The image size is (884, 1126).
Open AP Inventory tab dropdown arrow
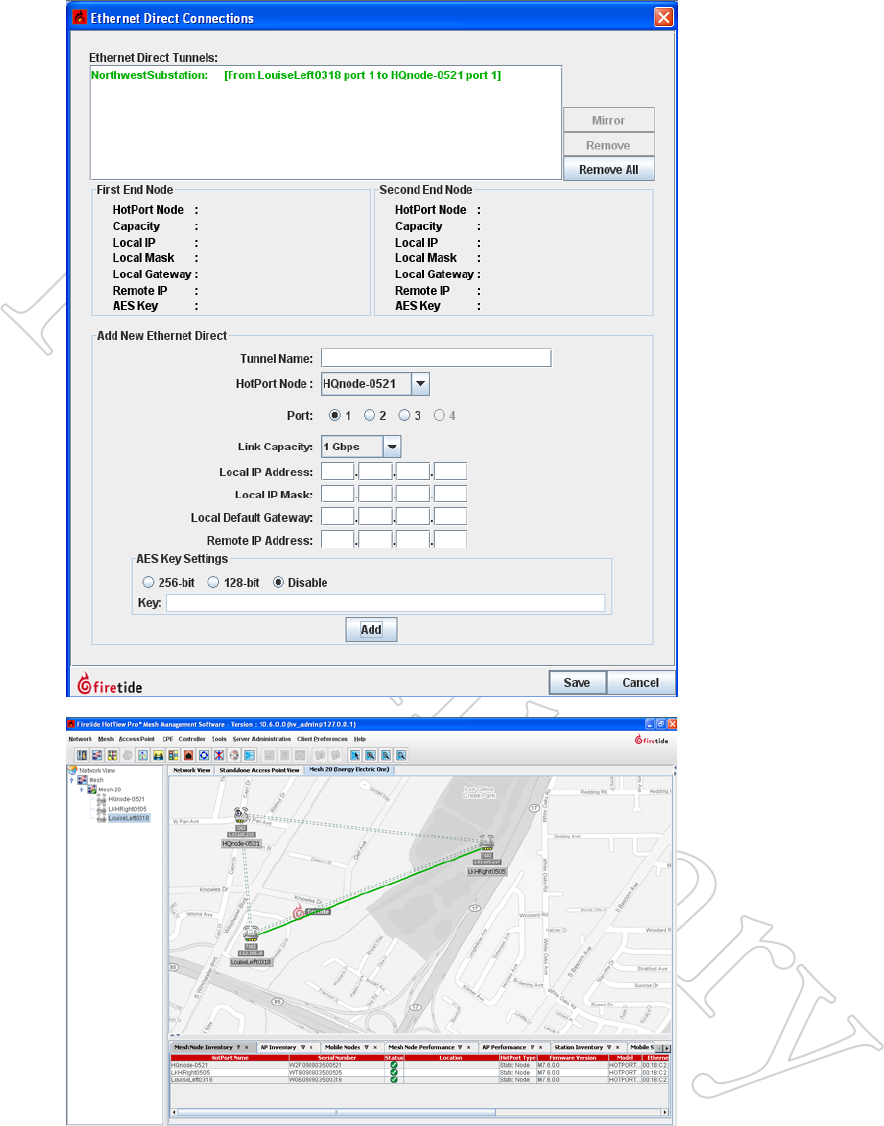click(303, 1047)
